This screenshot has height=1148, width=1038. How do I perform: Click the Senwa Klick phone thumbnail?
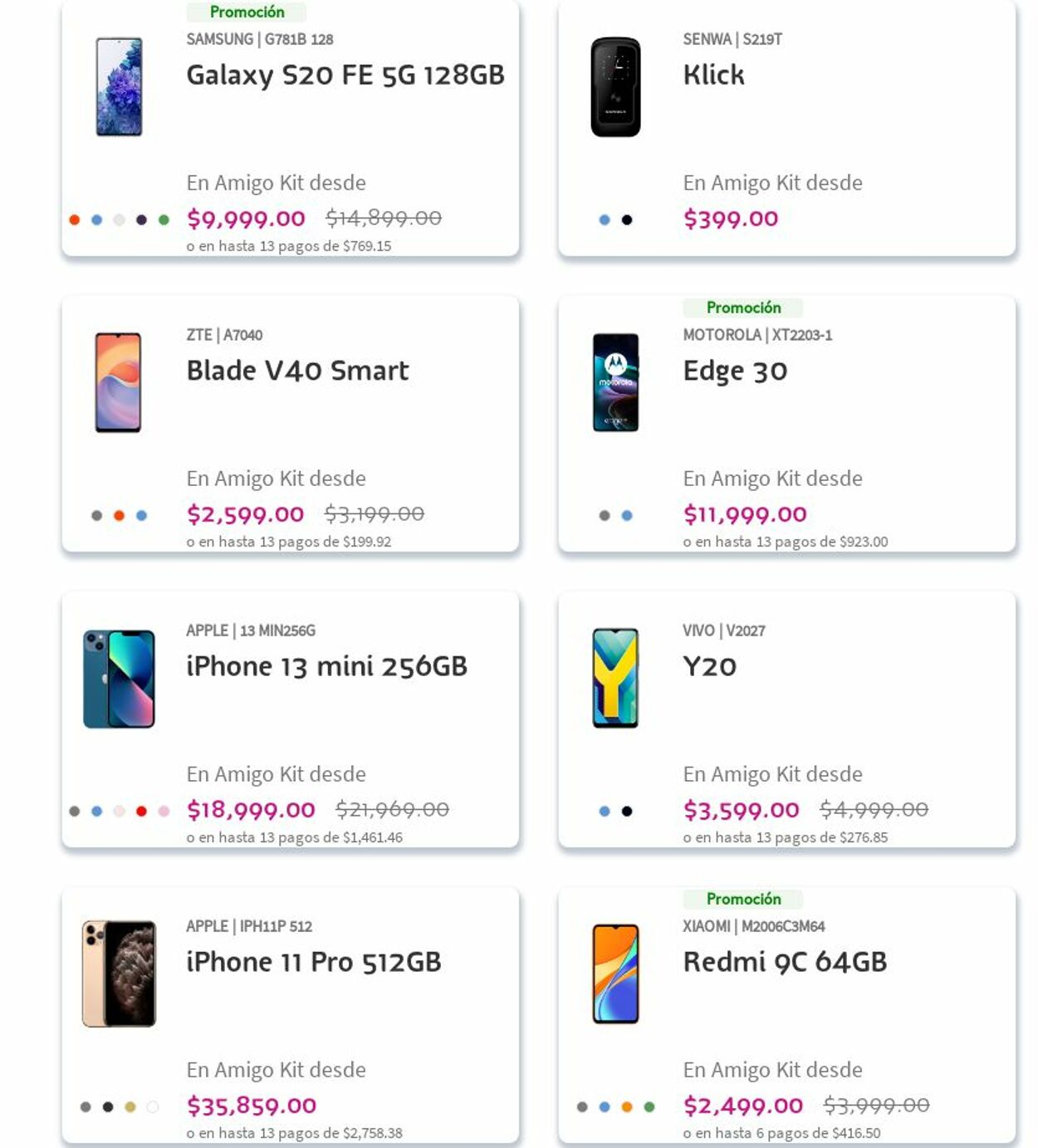[x=615, y=87]
